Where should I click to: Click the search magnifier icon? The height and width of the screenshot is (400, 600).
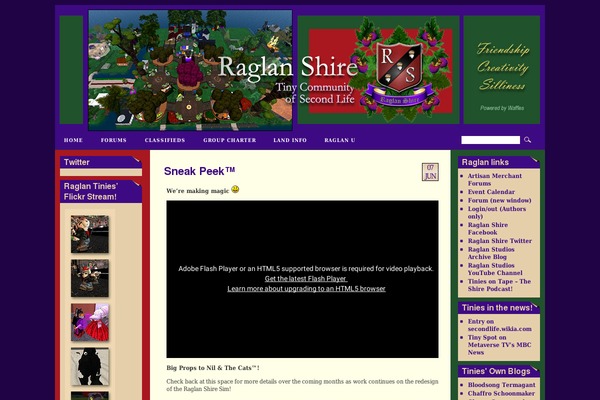point(527,140)
